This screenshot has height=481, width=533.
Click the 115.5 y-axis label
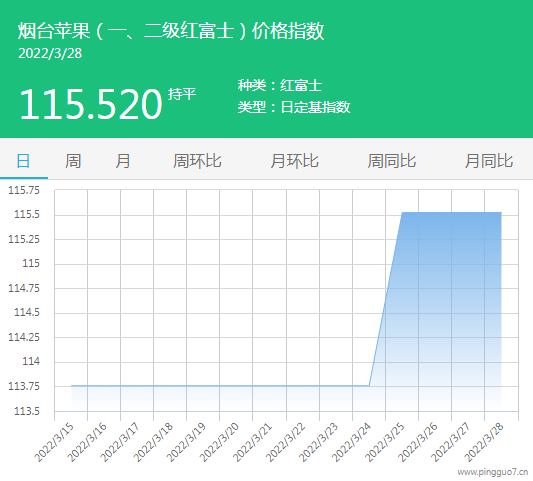click(27, 214)
